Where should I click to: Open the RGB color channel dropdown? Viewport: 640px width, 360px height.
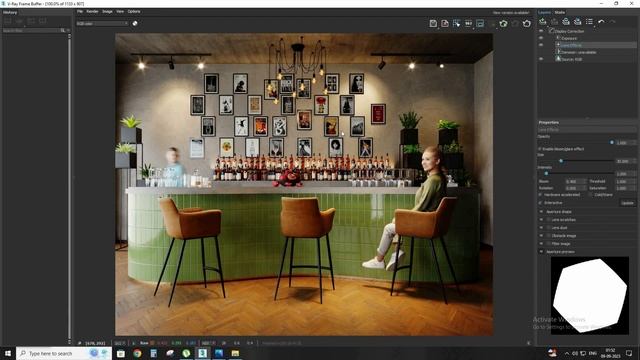point(102,24)
